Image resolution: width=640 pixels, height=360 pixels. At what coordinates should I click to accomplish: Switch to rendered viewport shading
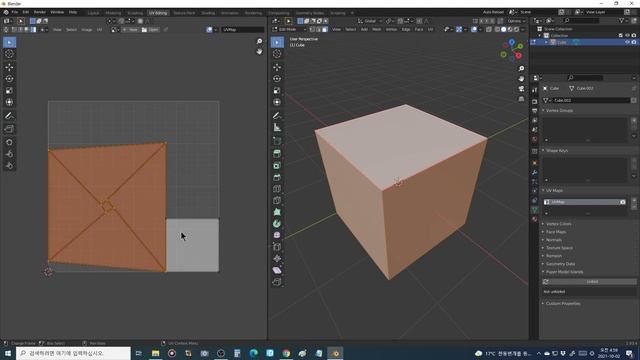click(x=517, y=29)
